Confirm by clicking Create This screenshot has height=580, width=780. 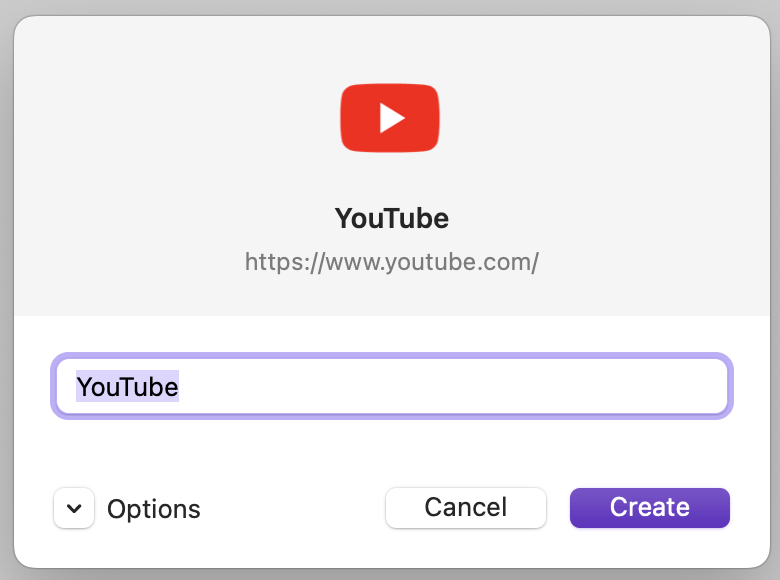650,507
